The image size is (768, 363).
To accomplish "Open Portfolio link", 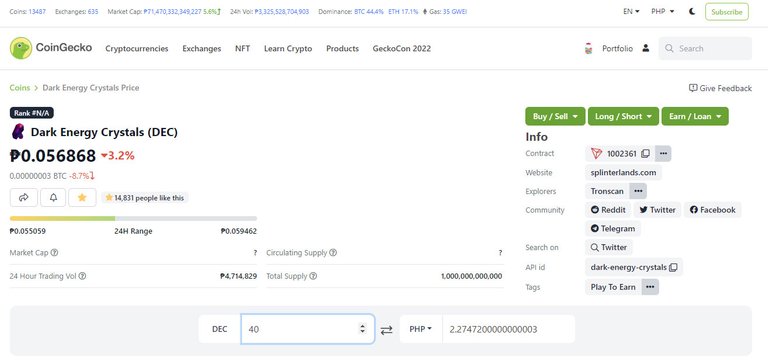I will [617, 48].
